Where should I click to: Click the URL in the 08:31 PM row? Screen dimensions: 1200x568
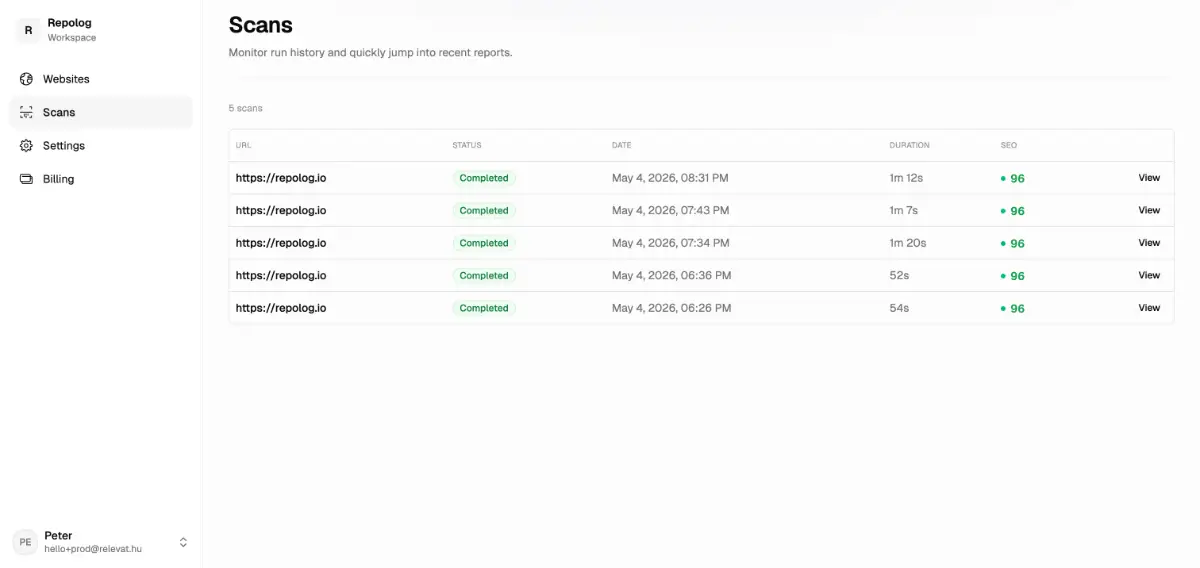[x=281, y=178]
